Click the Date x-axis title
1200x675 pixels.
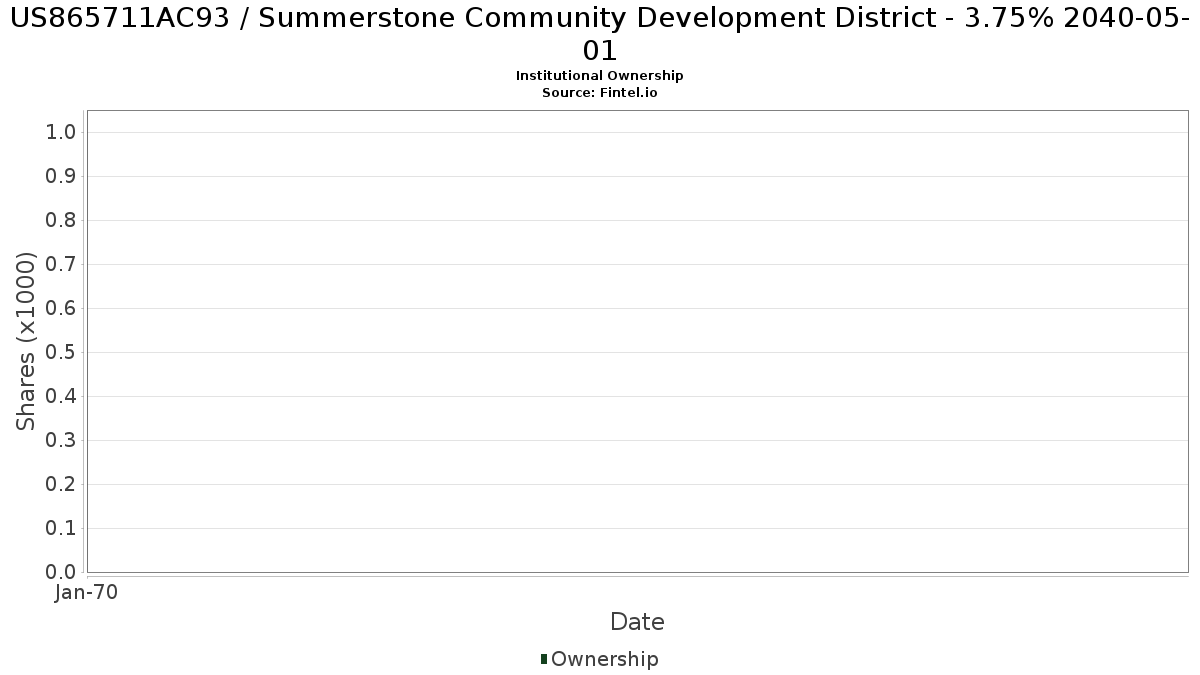(637, 622)
